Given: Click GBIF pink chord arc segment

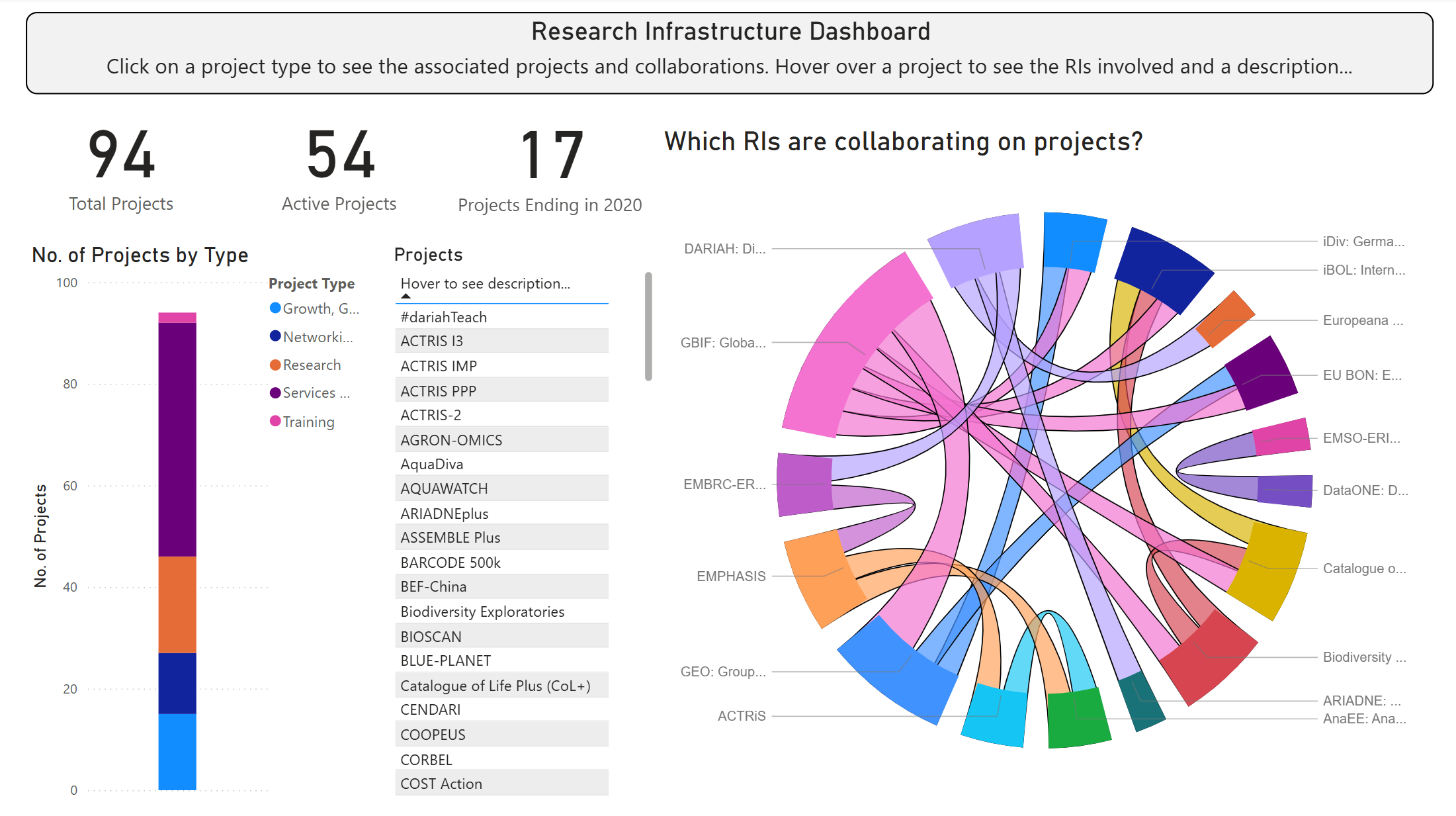Looking at the screenshot, I should click(x=850, y=346).
